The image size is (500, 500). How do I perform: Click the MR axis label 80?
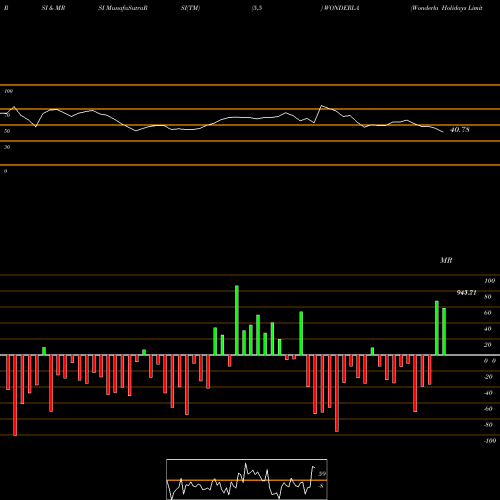(x=488, y=297)
